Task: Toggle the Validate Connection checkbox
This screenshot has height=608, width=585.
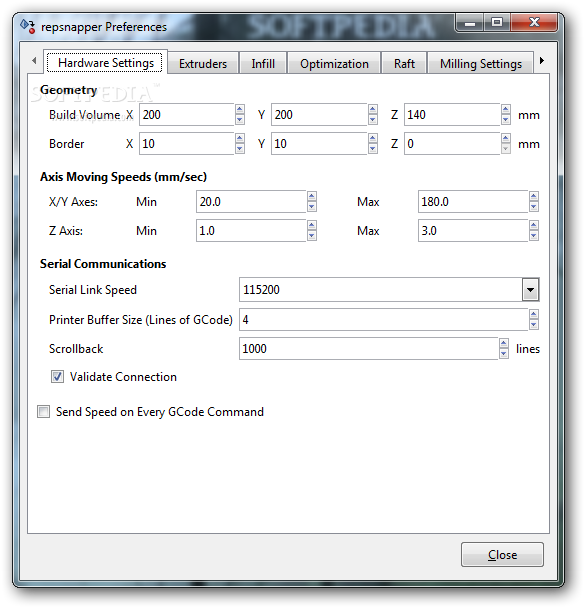Action: (x=57, y=377)
